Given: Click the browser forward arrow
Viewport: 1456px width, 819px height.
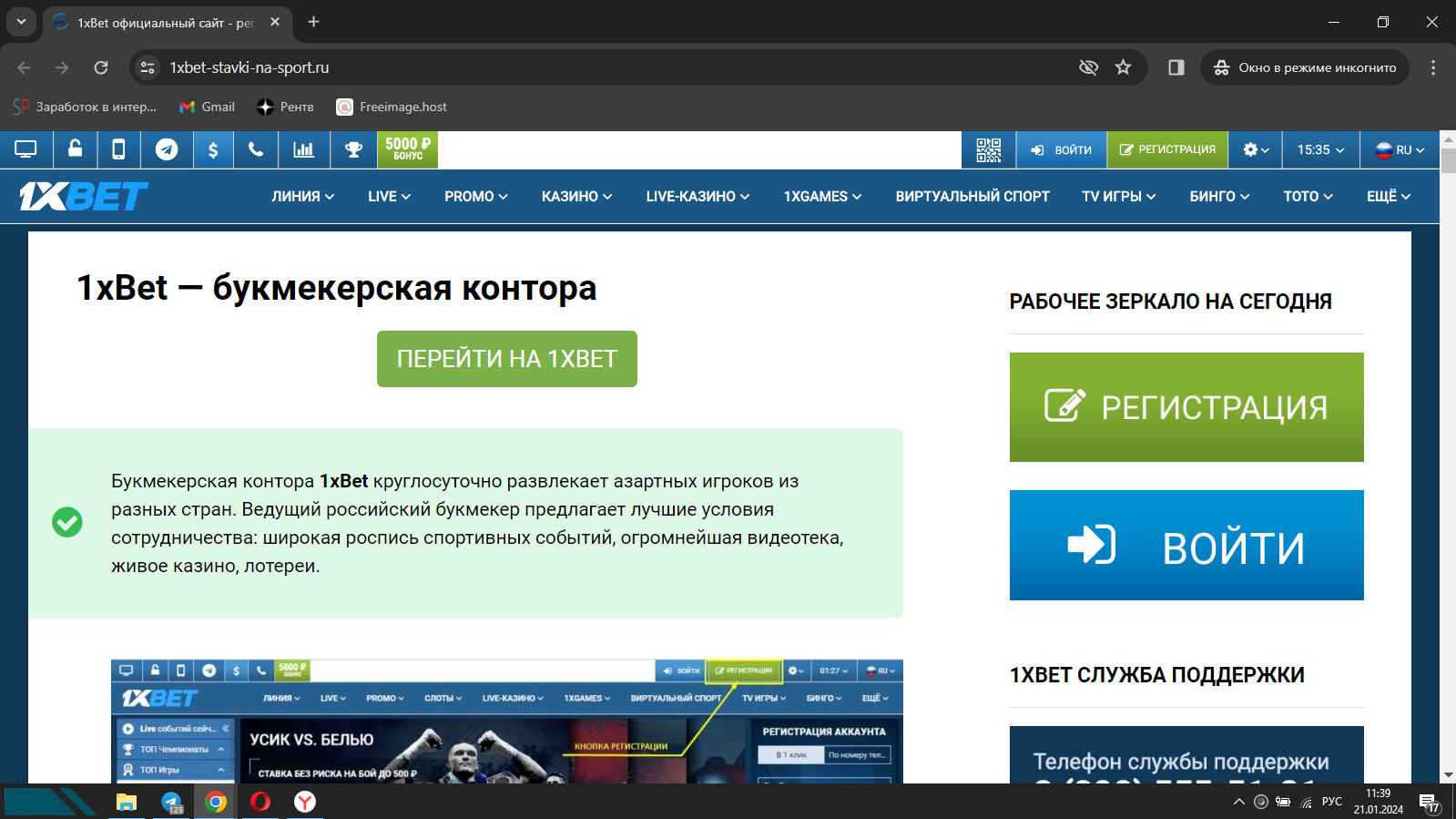Looking at the screenshot, I should 62,67.
